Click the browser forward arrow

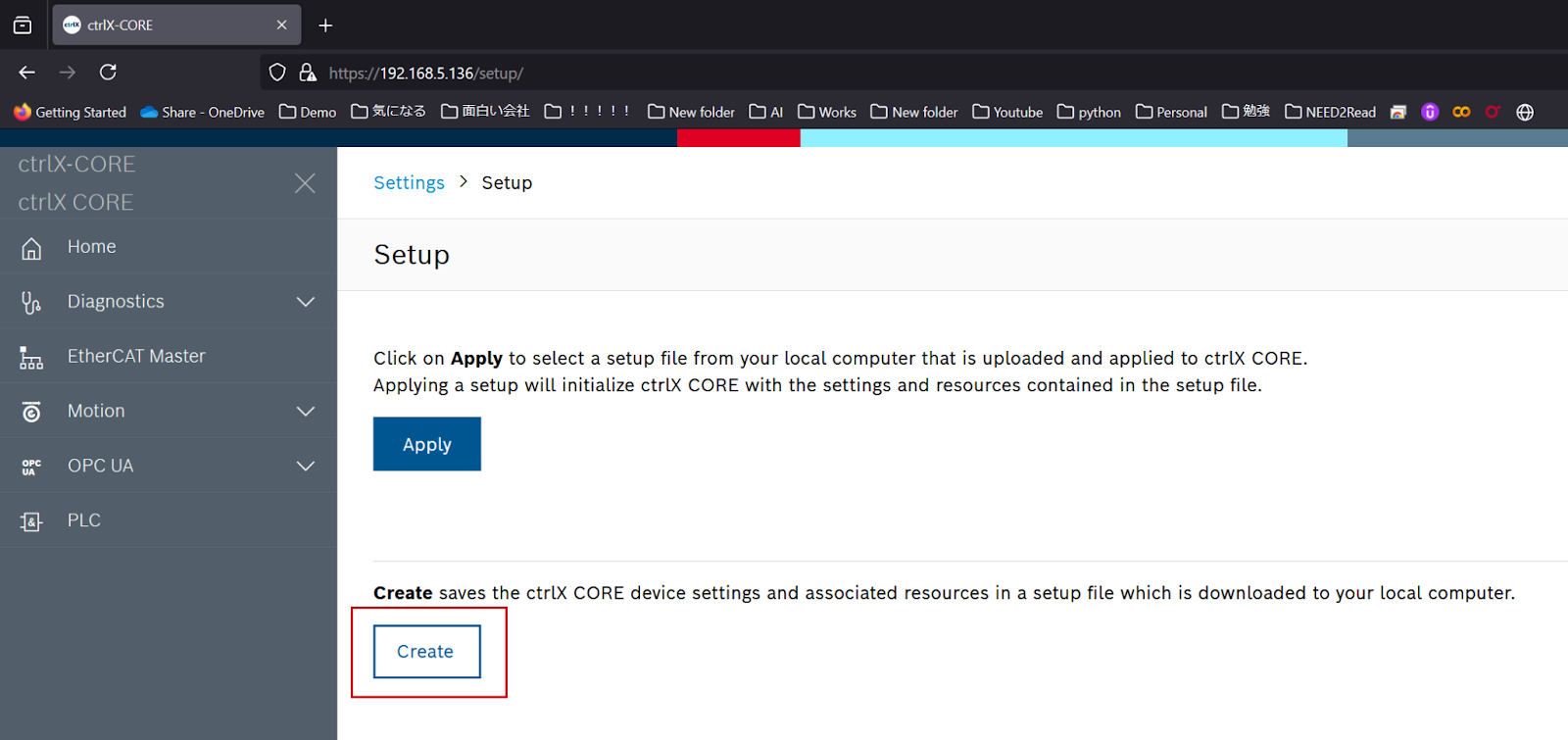tap(67, 73)
